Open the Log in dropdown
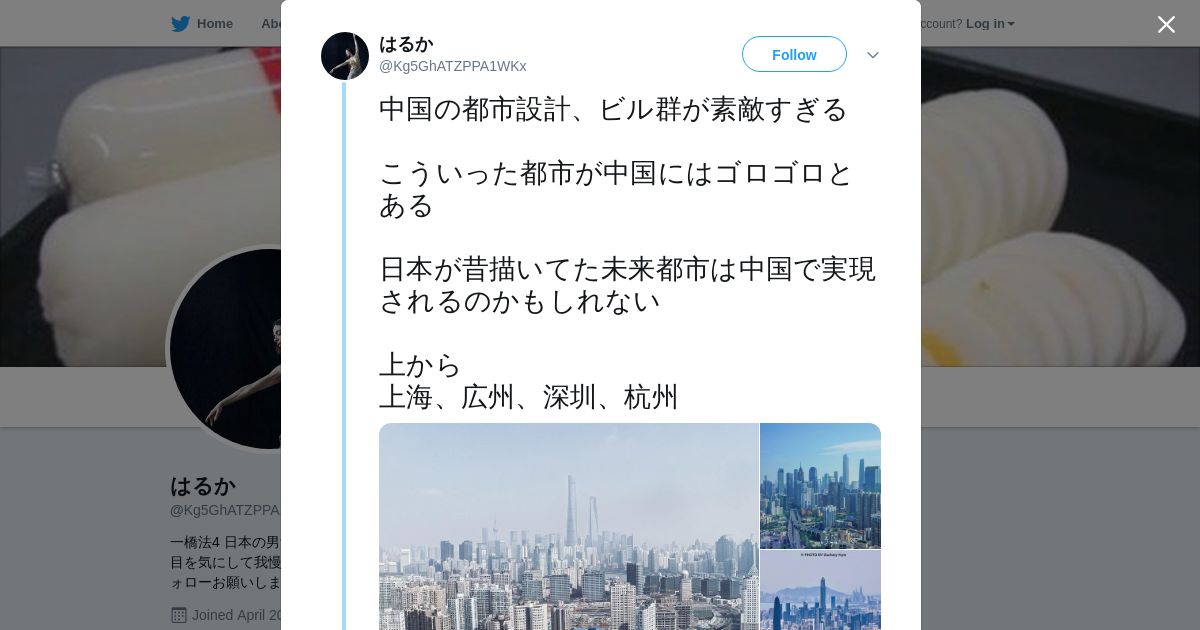The height and width of the screenshot is (630, 1200). point(990,24)
